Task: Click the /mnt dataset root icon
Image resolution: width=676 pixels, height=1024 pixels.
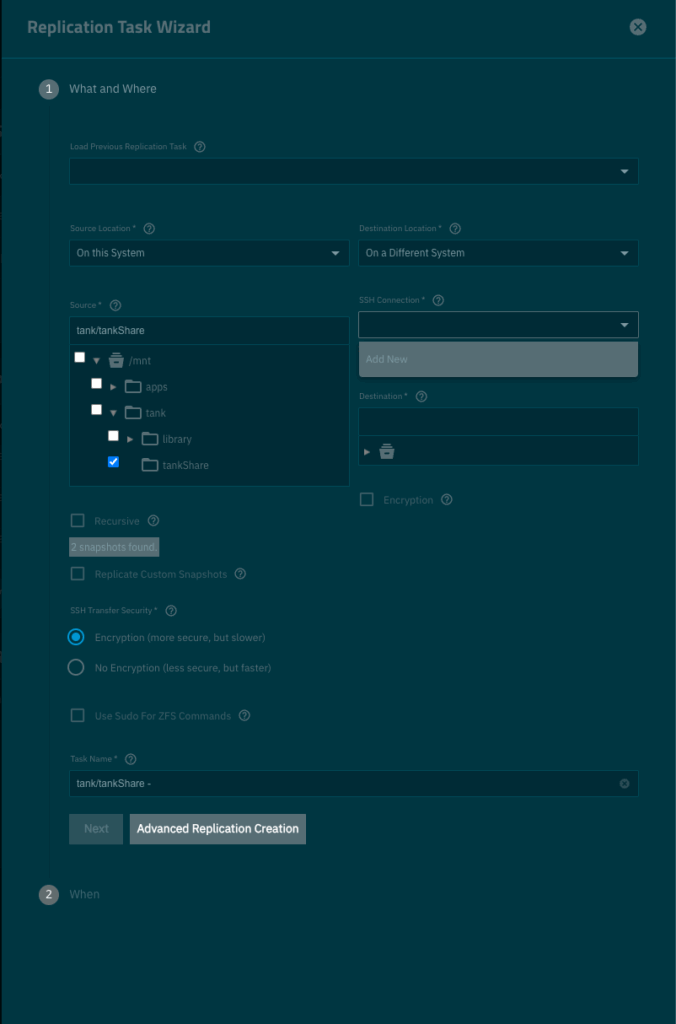Action: tap(116, 360)
